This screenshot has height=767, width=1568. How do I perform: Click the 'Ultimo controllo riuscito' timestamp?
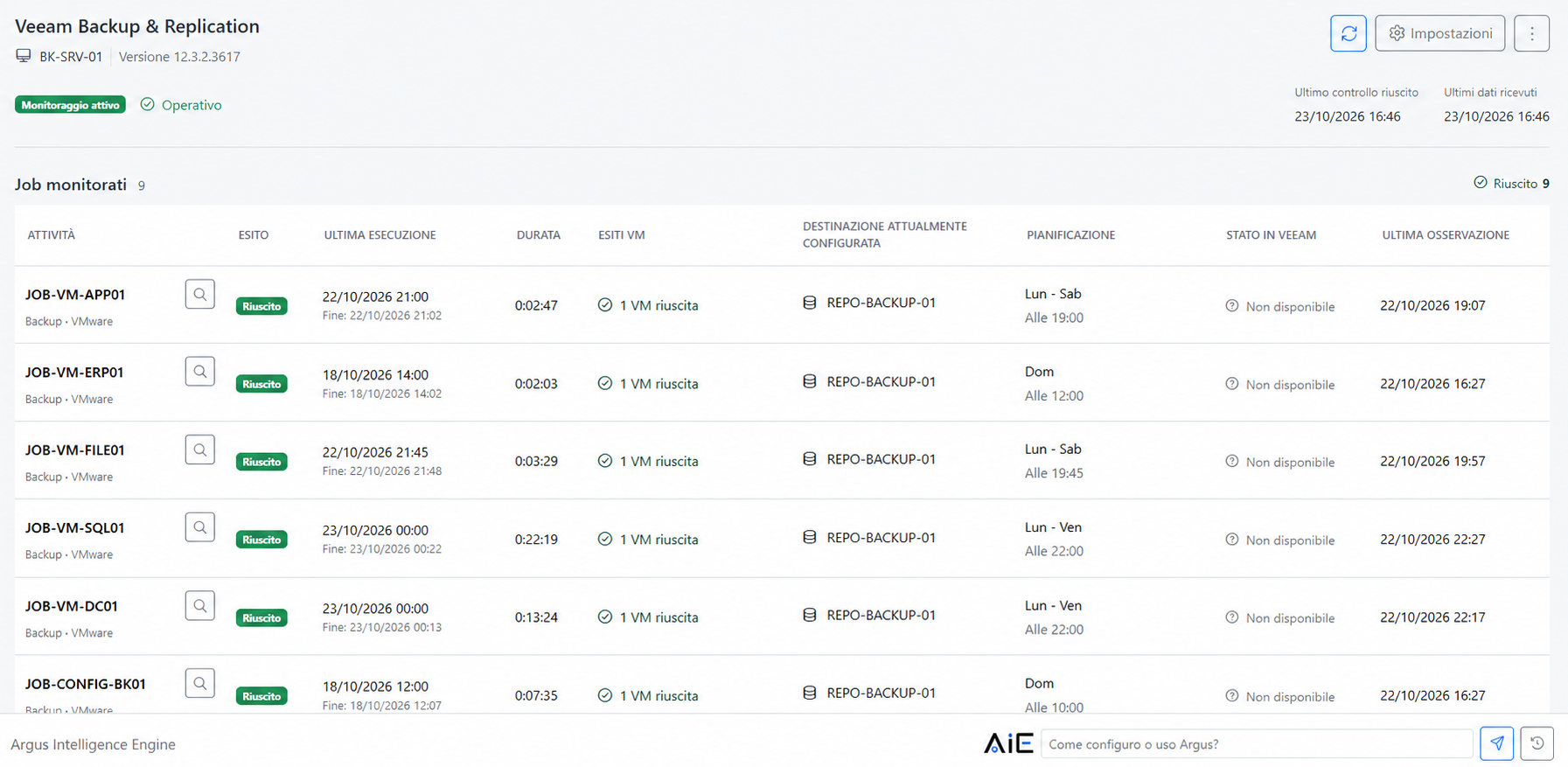1347,116
